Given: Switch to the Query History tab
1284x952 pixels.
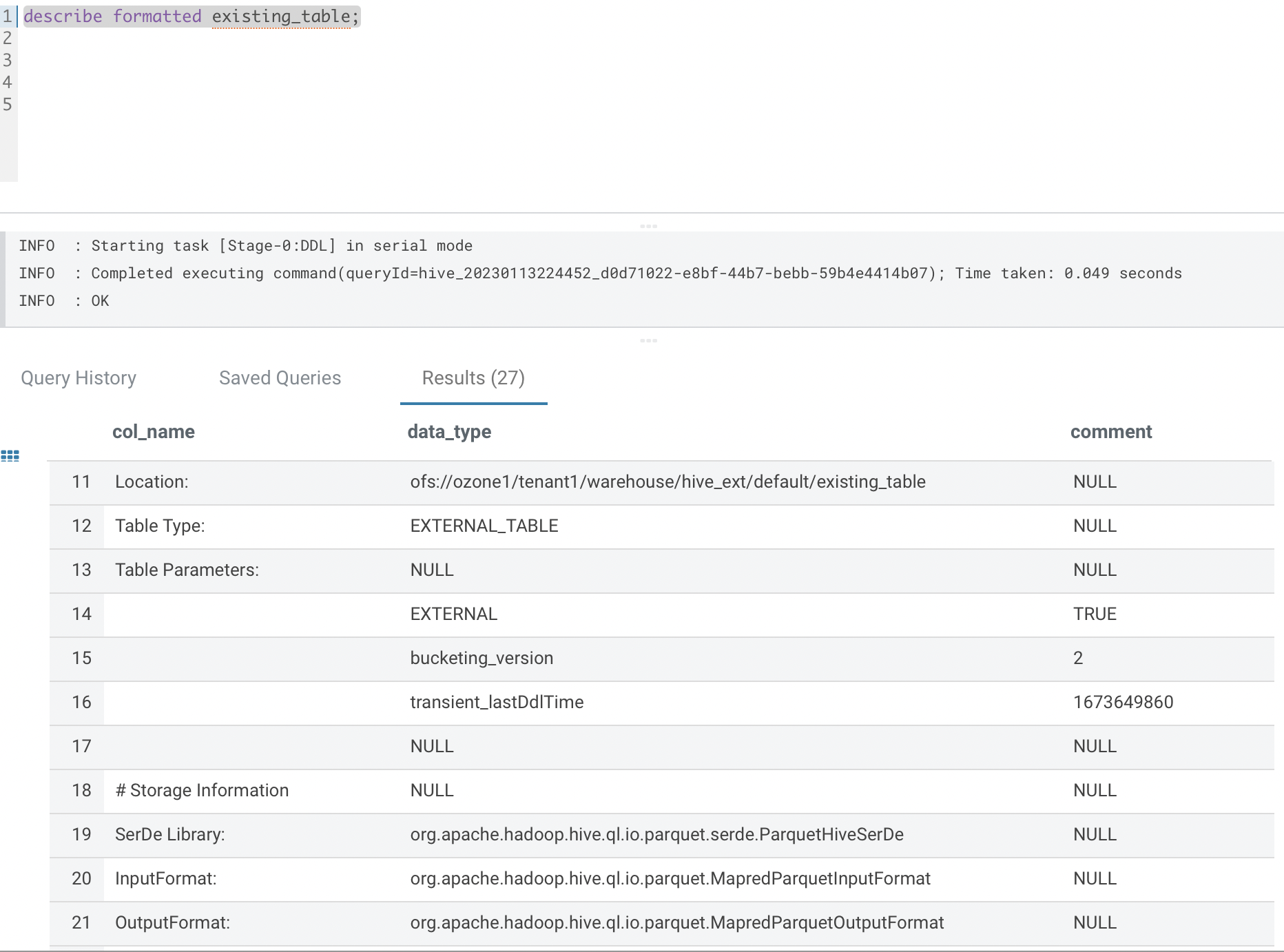Looking at the screenshot, I should pyautogui.click(x=79, y=377).
